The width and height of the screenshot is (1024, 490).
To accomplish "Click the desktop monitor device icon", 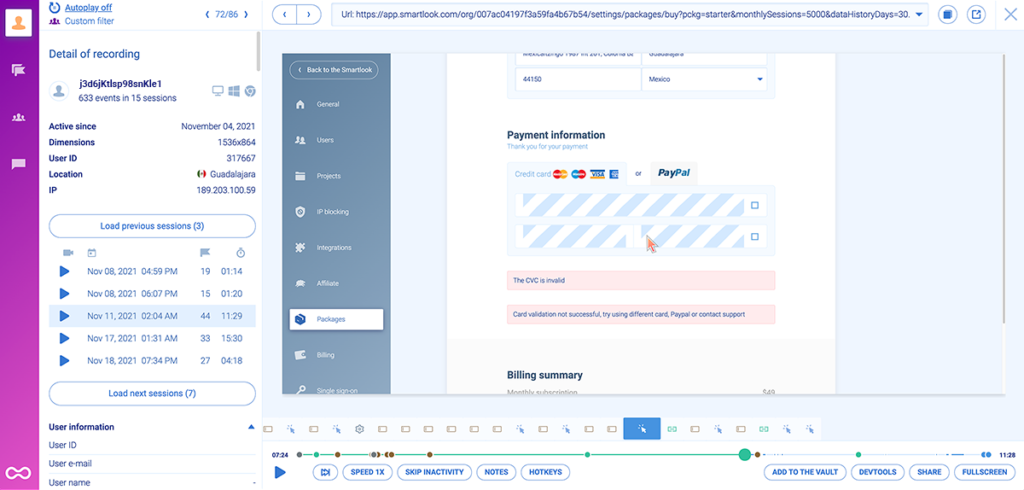I will pos(218,91).
